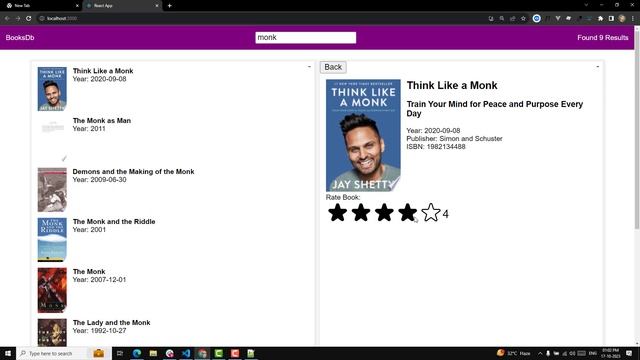This screenshot has width=640, height=360.
Task: Open Visual Studio Code from the taskbar
Action: pyautogui.click(x=186, y=353)
